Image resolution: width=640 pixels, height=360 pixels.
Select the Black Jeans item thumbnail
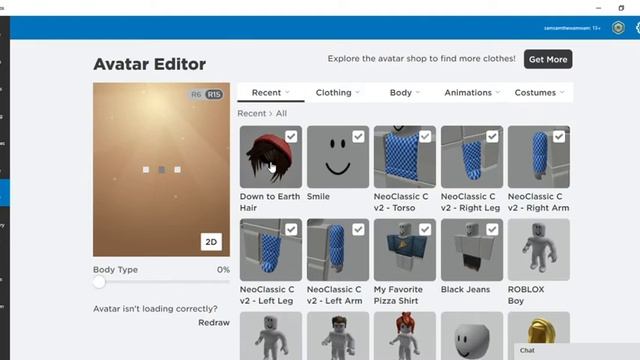[472, 250]
